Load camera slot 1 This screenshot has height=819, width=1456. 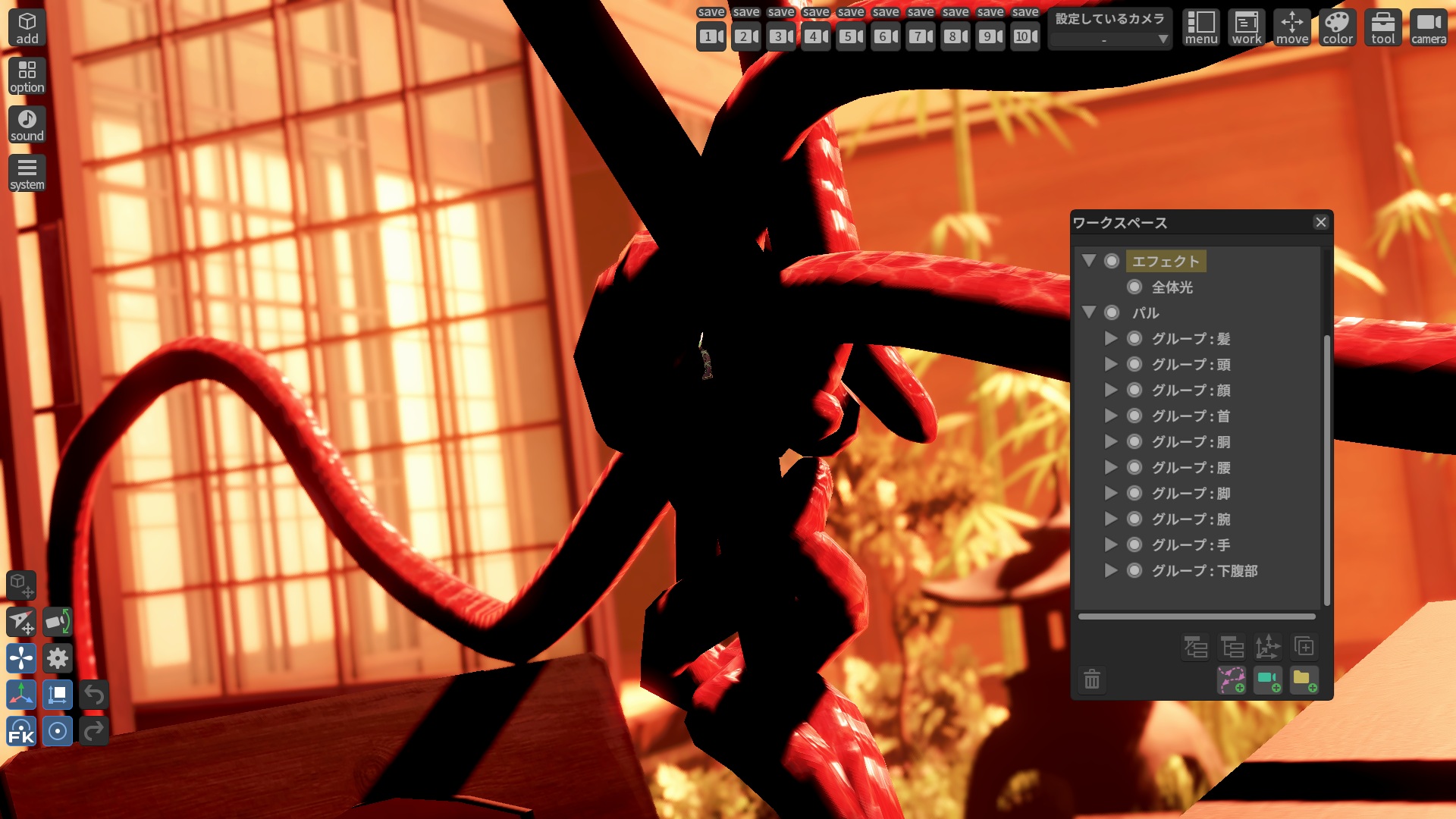pos(711,36)
